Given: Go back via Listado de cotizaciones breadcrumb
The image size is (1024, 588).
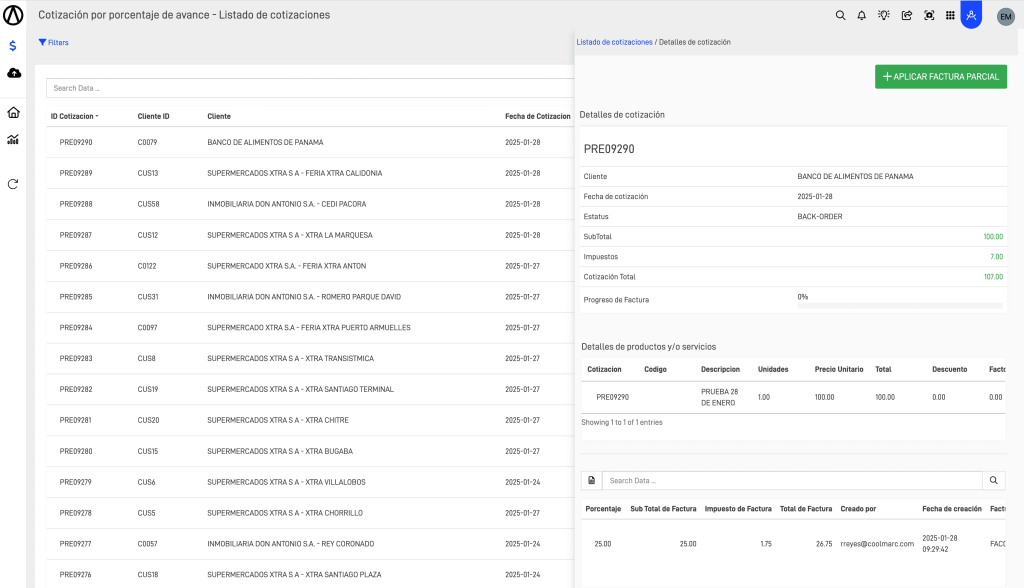Looking at the screenshot, I should coord(614,42).
